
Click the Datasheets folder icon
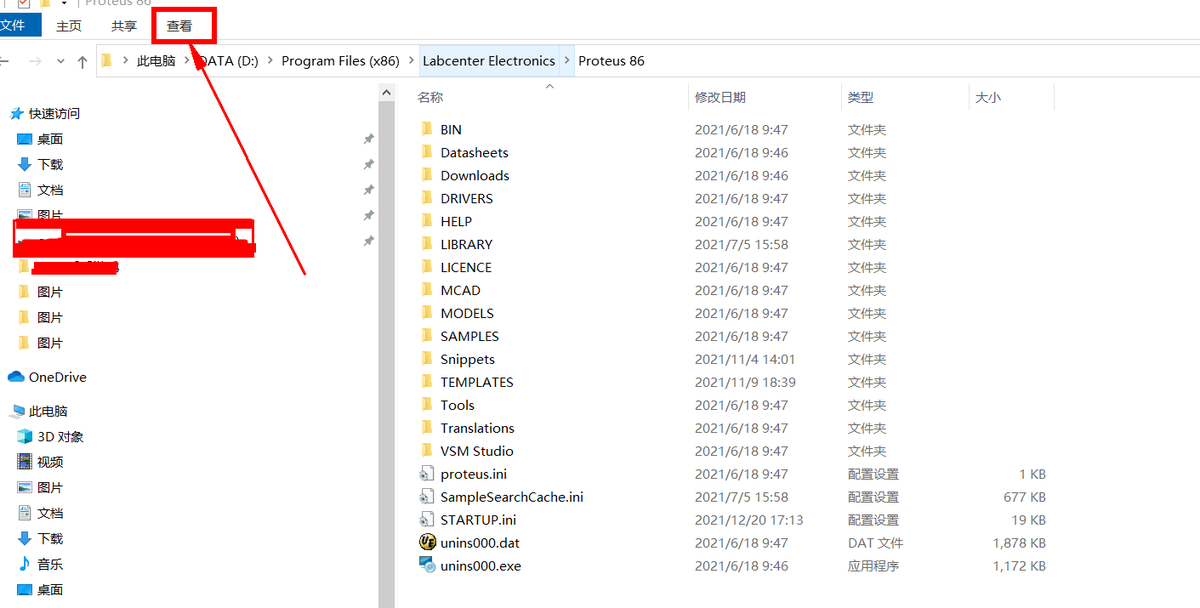427,153
